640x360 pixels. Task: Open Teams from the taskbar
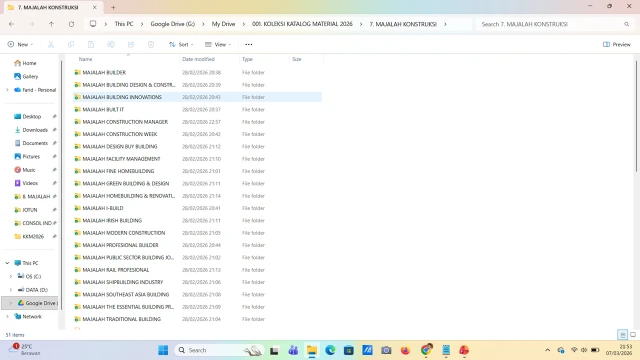pyautogui.click(x=293, y=350)
